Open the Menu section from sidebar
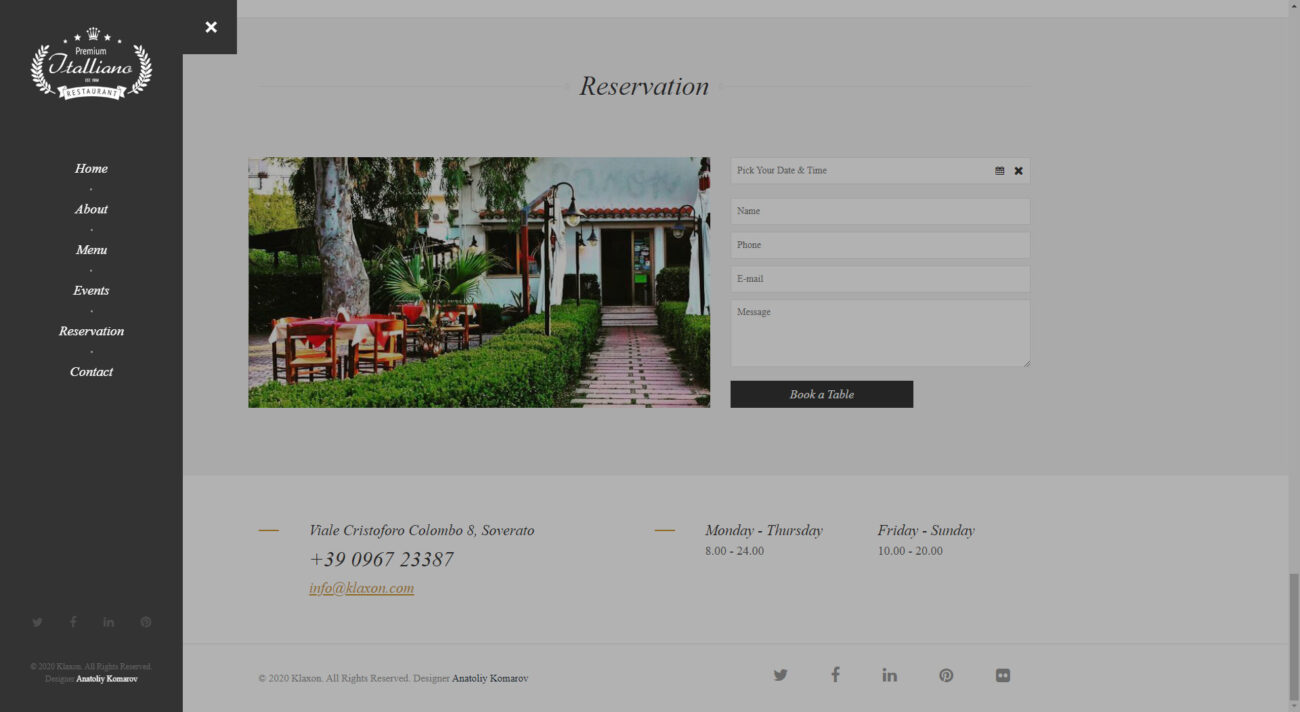Image resolution: width=1300 pixels, height=712 pixels. tap(91, 250)
